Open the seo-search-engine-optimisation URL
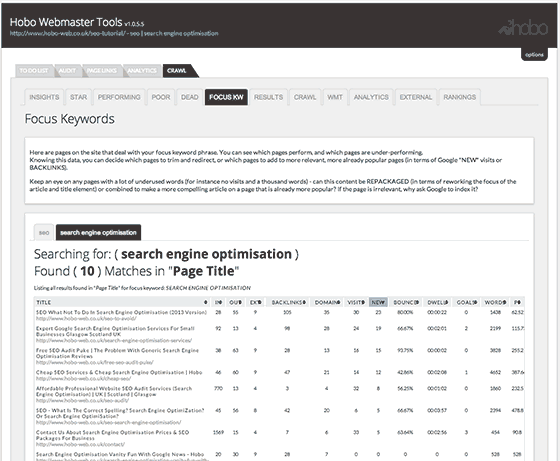The image size is (560, 461). [109, 422]
